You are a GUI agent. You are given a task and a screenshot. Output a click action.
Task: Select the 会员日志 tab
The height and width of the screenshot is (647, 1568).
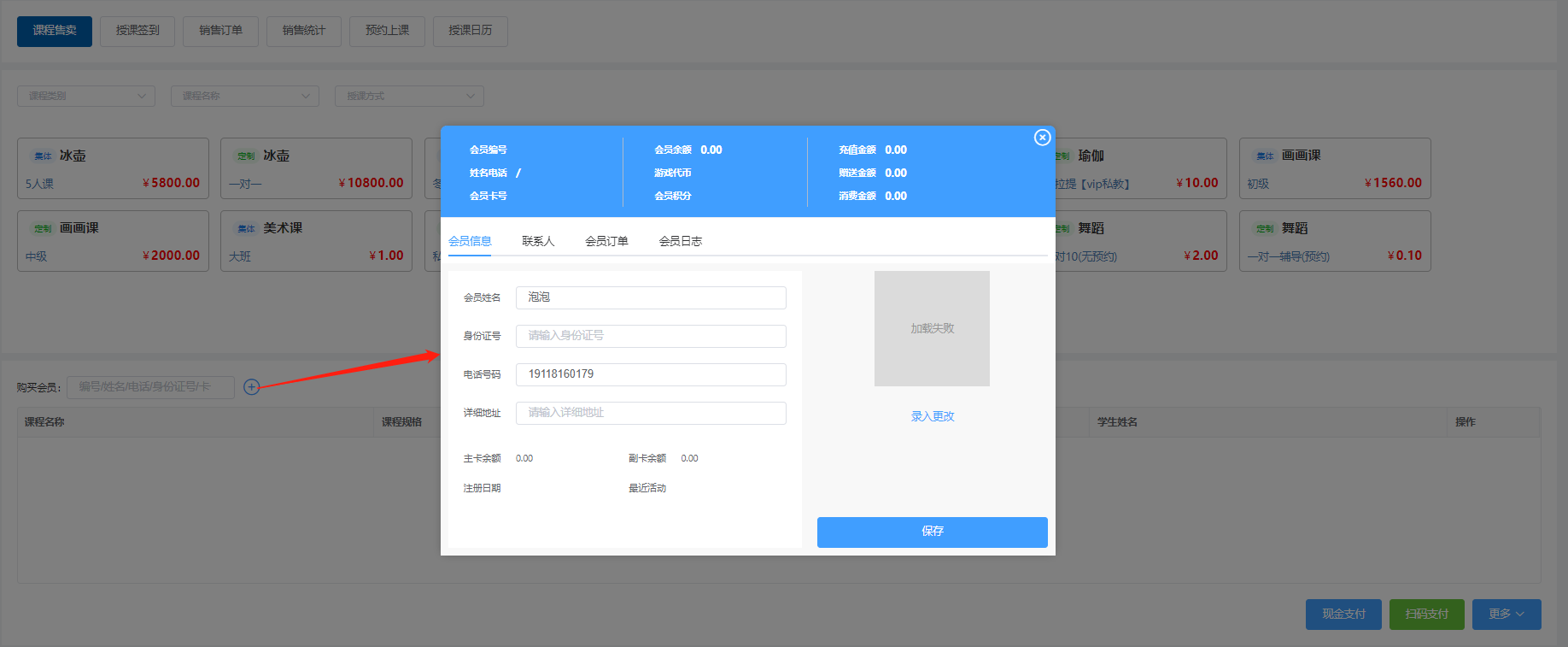pyautogui.click(x=680, y=241)
